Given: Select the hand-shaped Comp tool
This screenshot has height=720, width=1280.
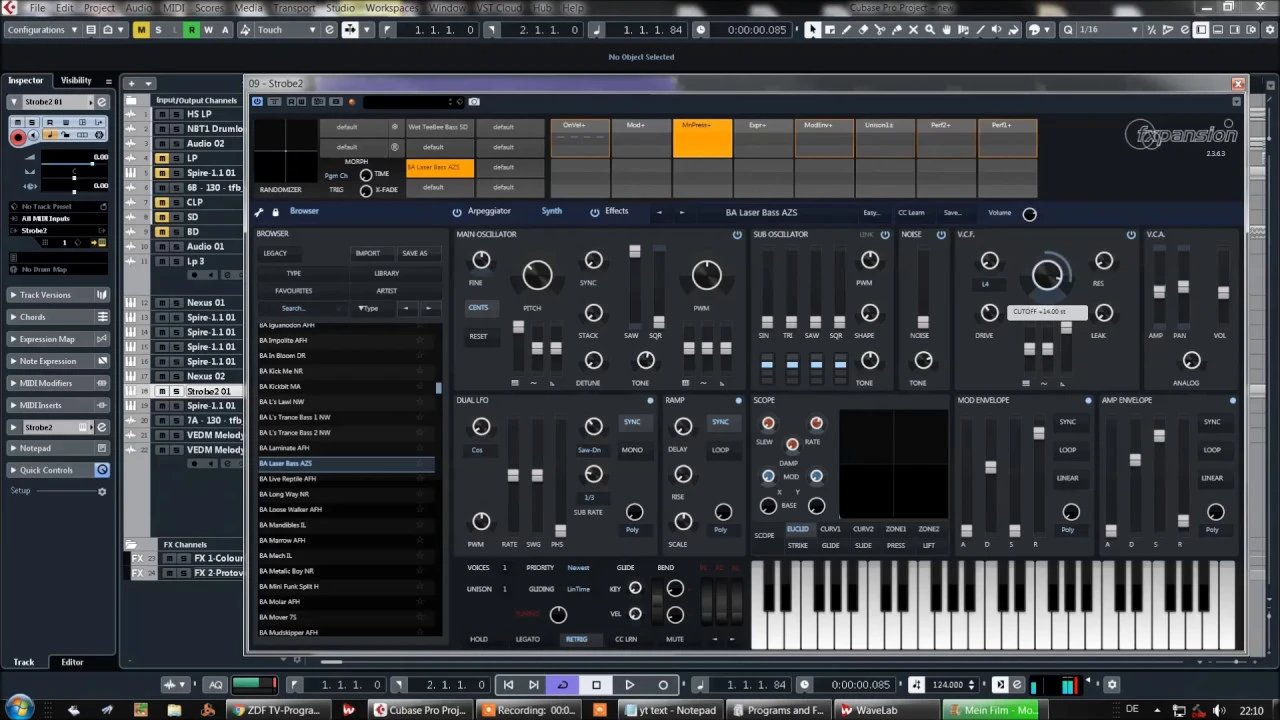Looking at the screenshot, I should (x=946, y=30).
